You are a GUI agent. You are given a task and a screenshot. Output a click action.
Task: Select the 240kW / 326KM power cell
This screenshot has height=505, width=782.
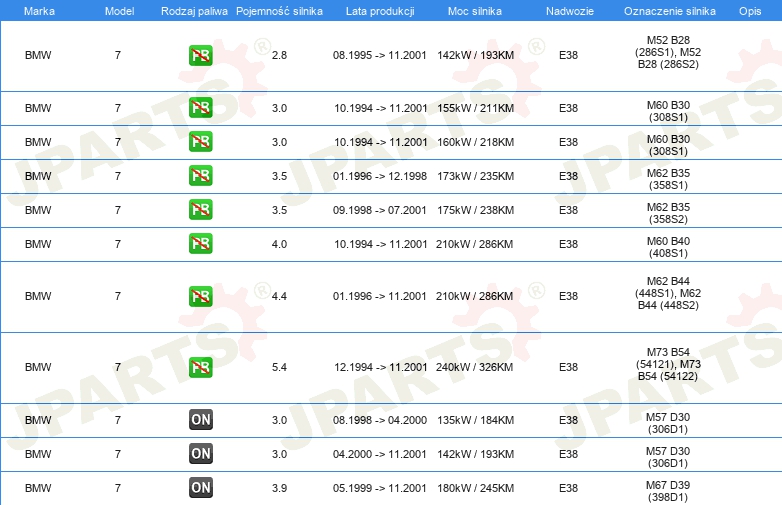coord(474,367)
